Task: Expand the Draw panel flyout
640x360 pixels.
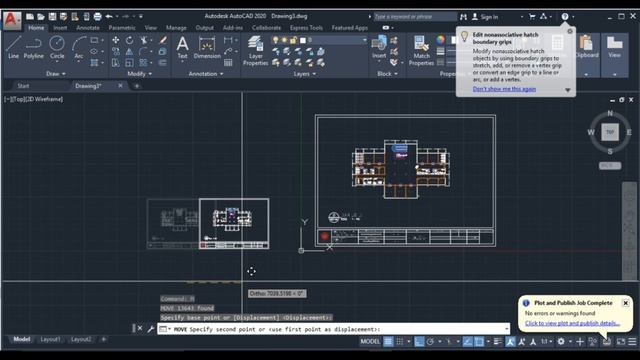Action: [56, 74]
